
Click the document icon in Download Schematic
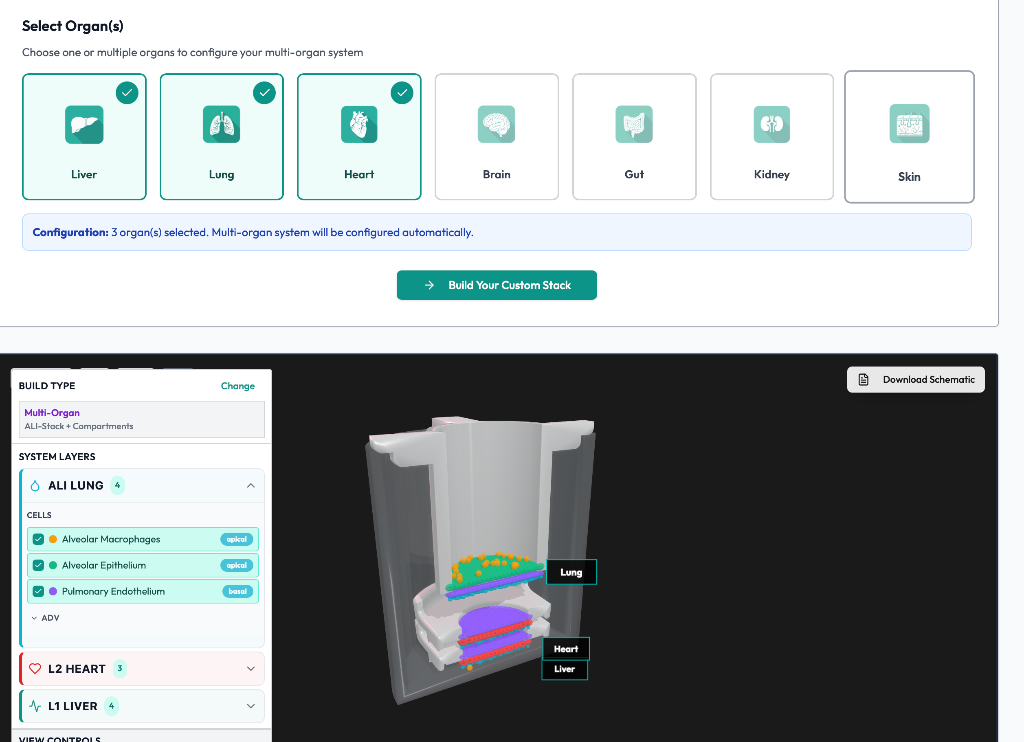click(863, 379)
